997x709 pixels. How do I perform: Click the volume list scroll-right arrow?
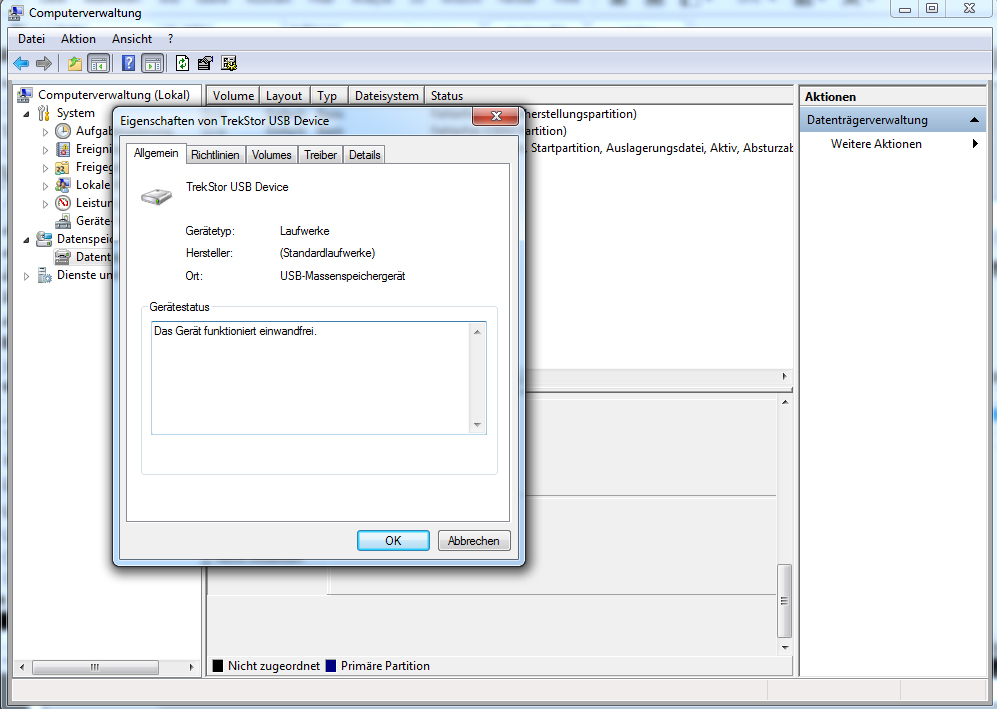[x=785, y=376]
